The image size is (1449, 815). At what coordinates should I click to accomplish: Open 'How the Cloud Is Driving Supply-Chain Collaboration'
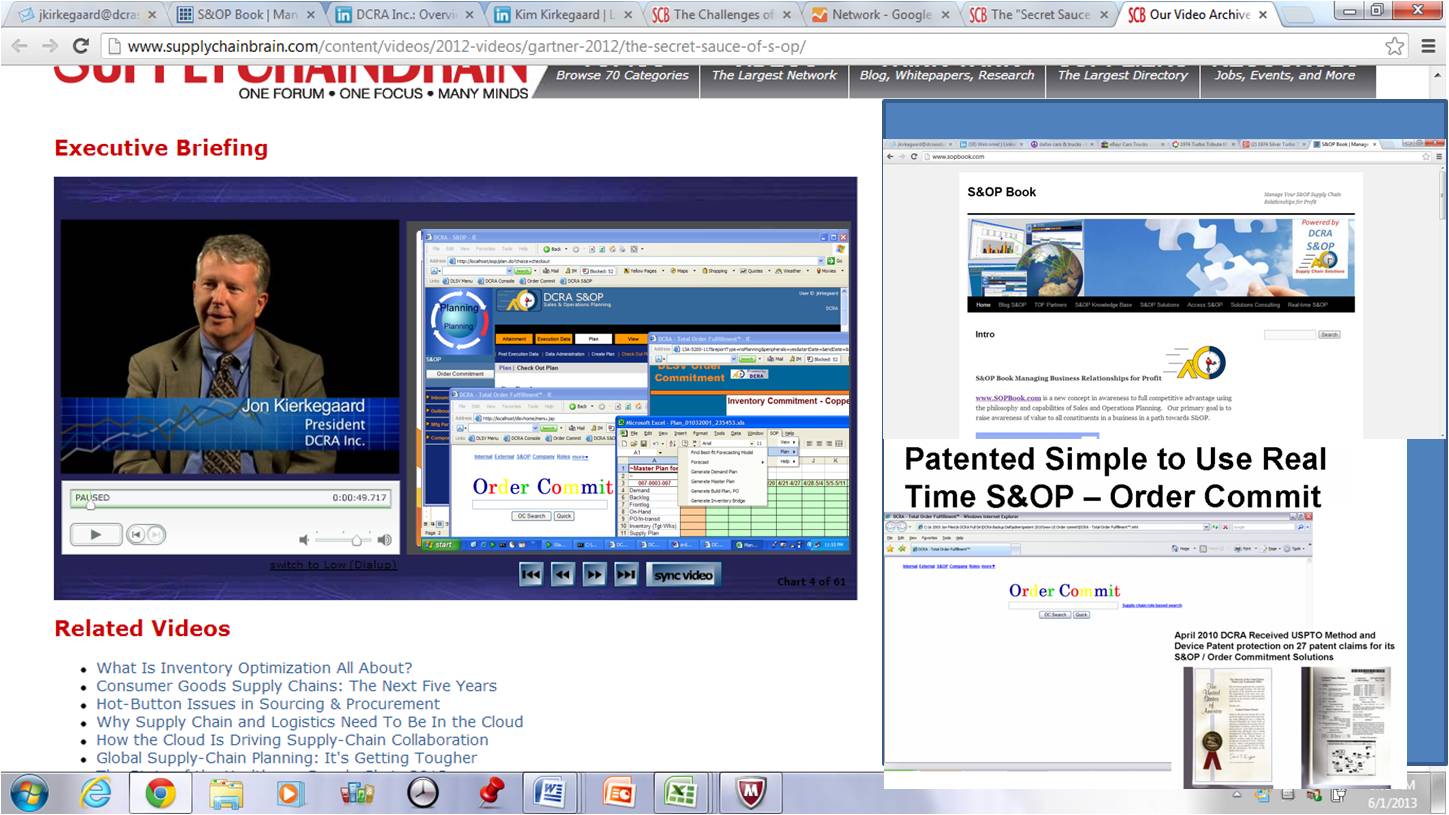pyautogui.click(x=292, y=740)
